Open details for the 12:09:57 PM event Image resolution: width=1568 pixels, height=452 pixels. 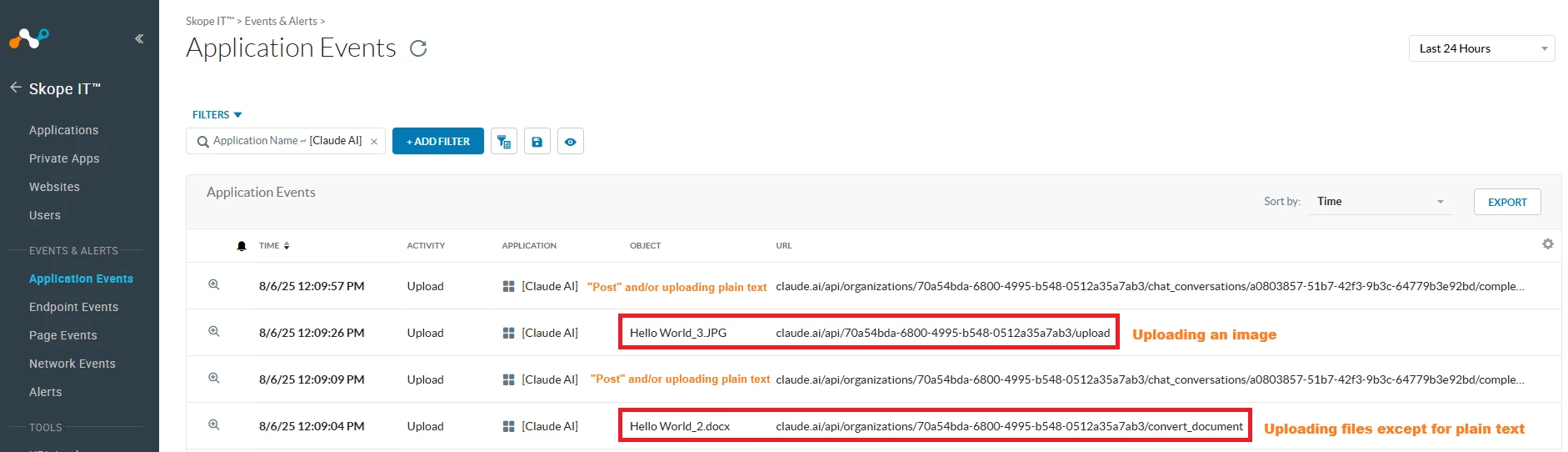tap(214, 284)
